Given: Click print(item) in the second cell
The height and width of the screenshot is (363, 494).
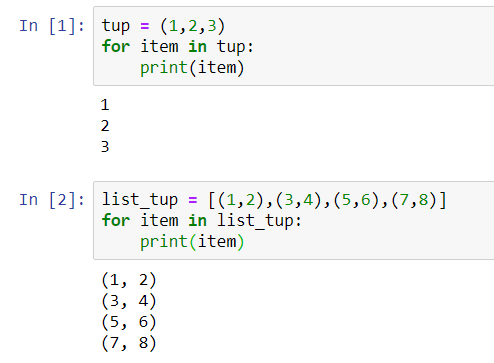Looking at the screenshot, I should tap(192, 242).
